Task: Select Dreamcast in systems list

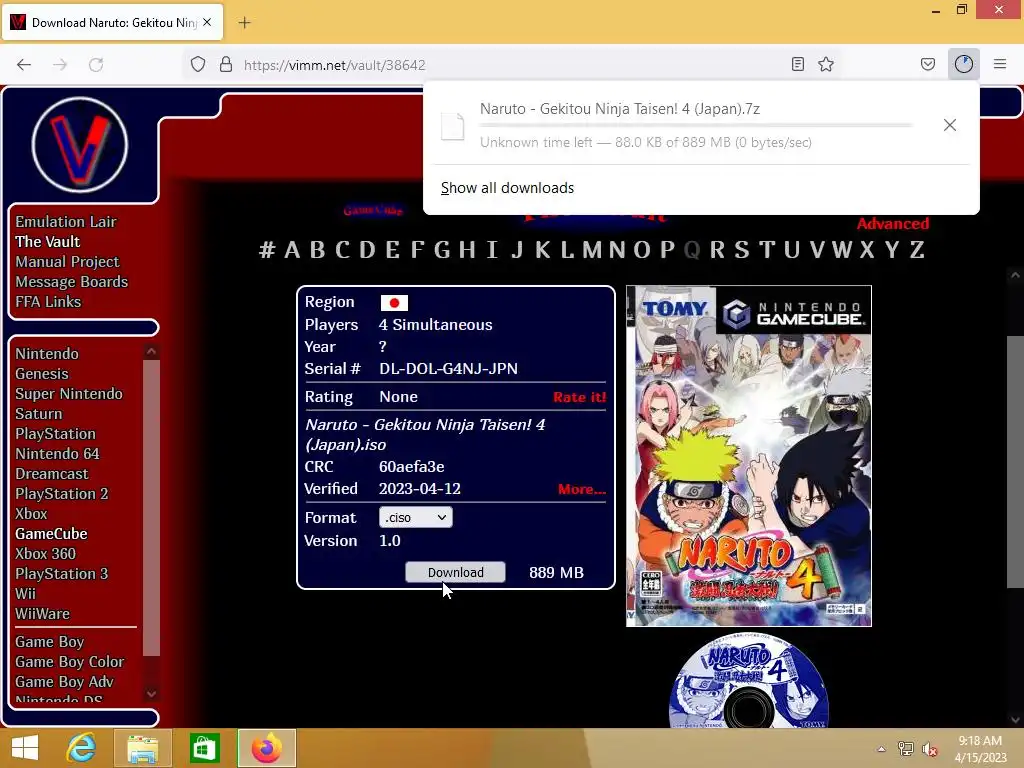Action: (52, 473)
